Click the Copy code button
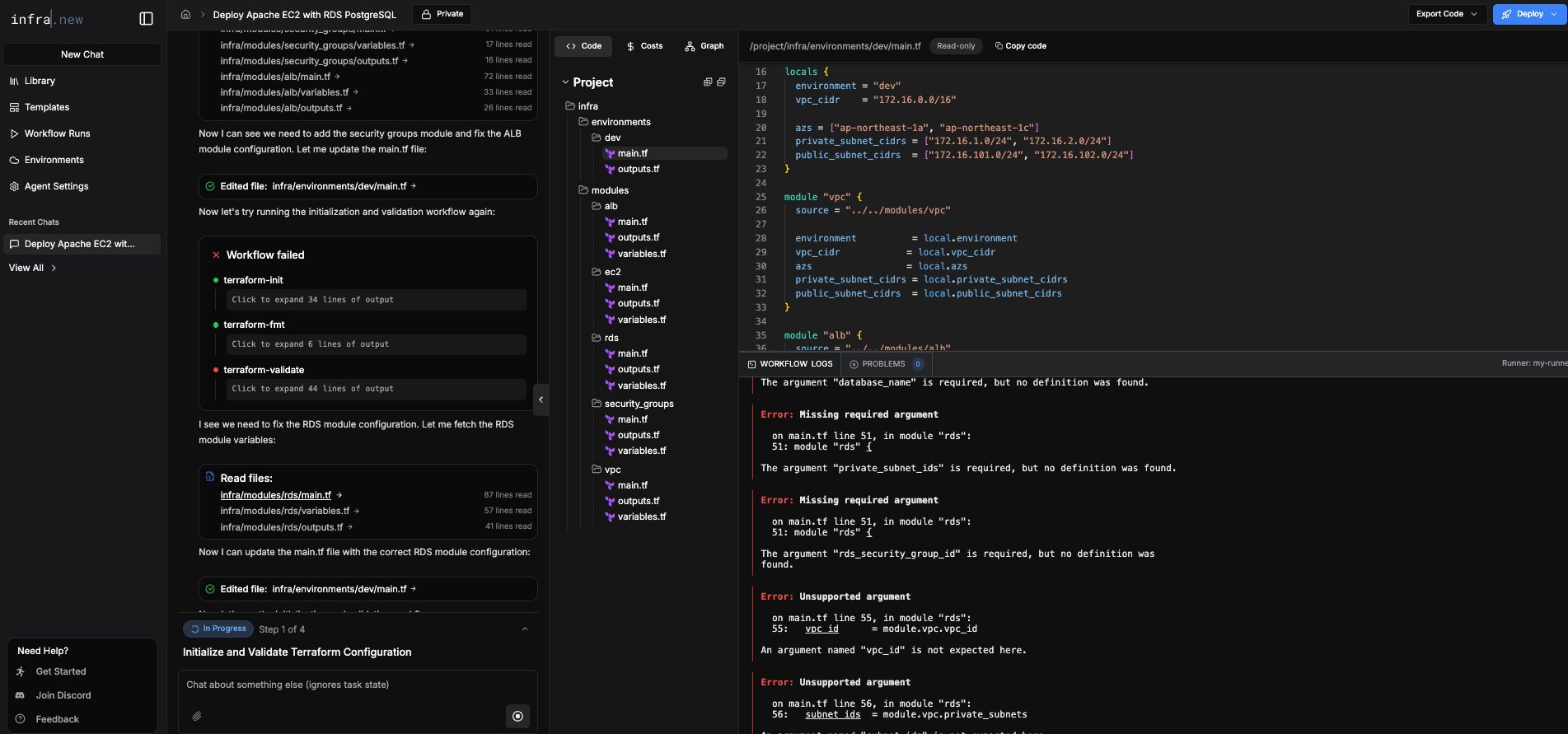The image size is (1568, 734). (x=1020, y=46)
